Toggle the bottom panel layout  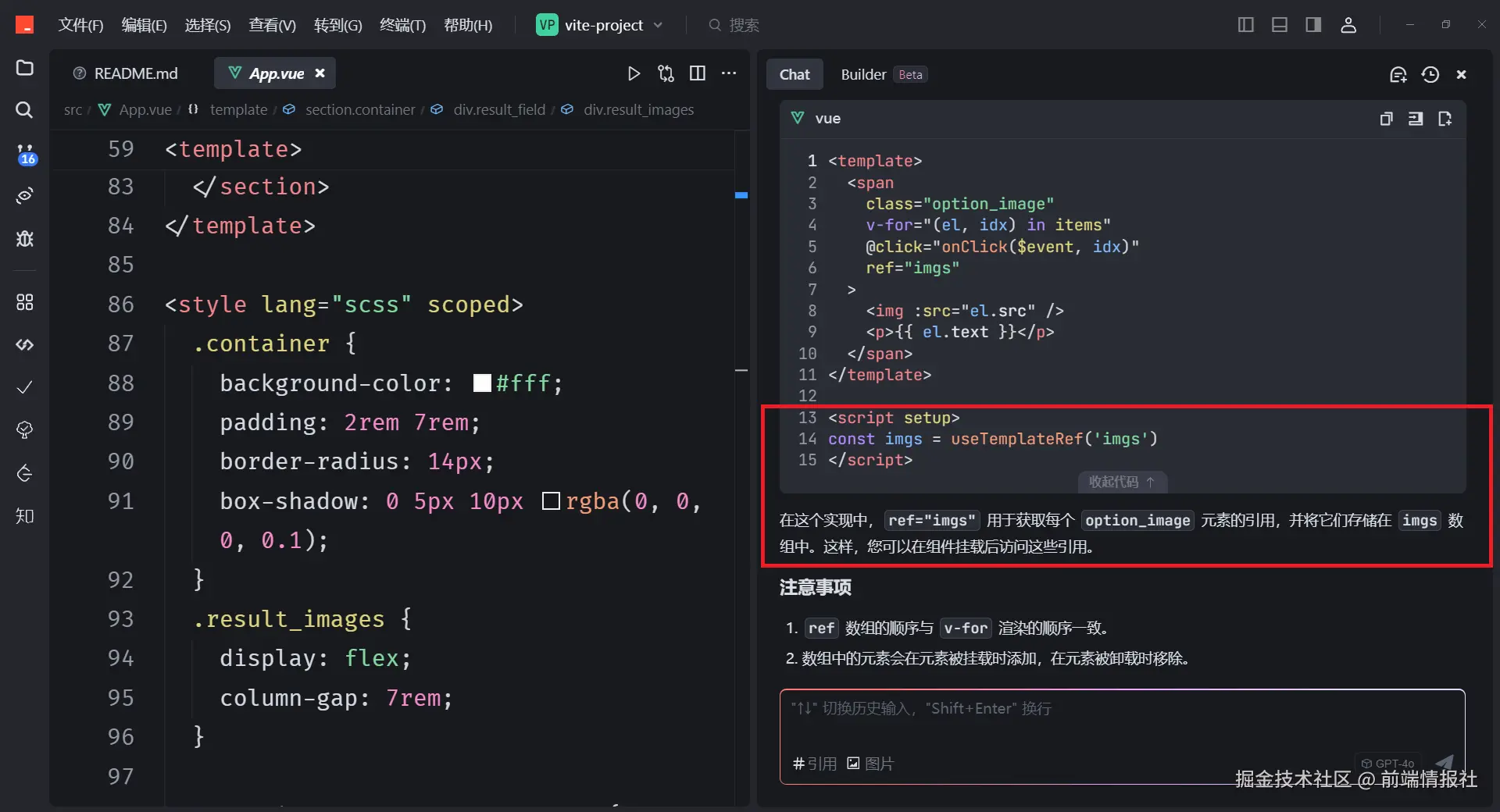coord(1280,25)
